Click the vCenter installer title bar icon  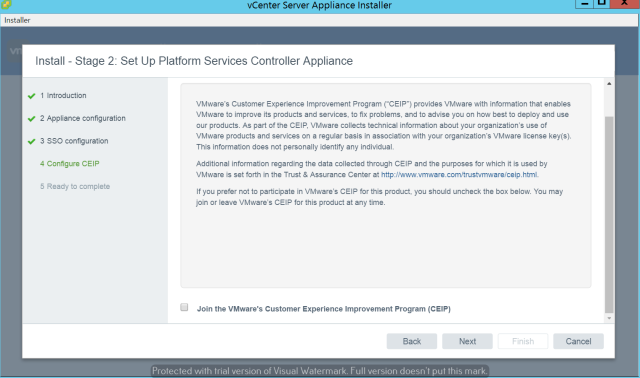click(x=6, y=4)
